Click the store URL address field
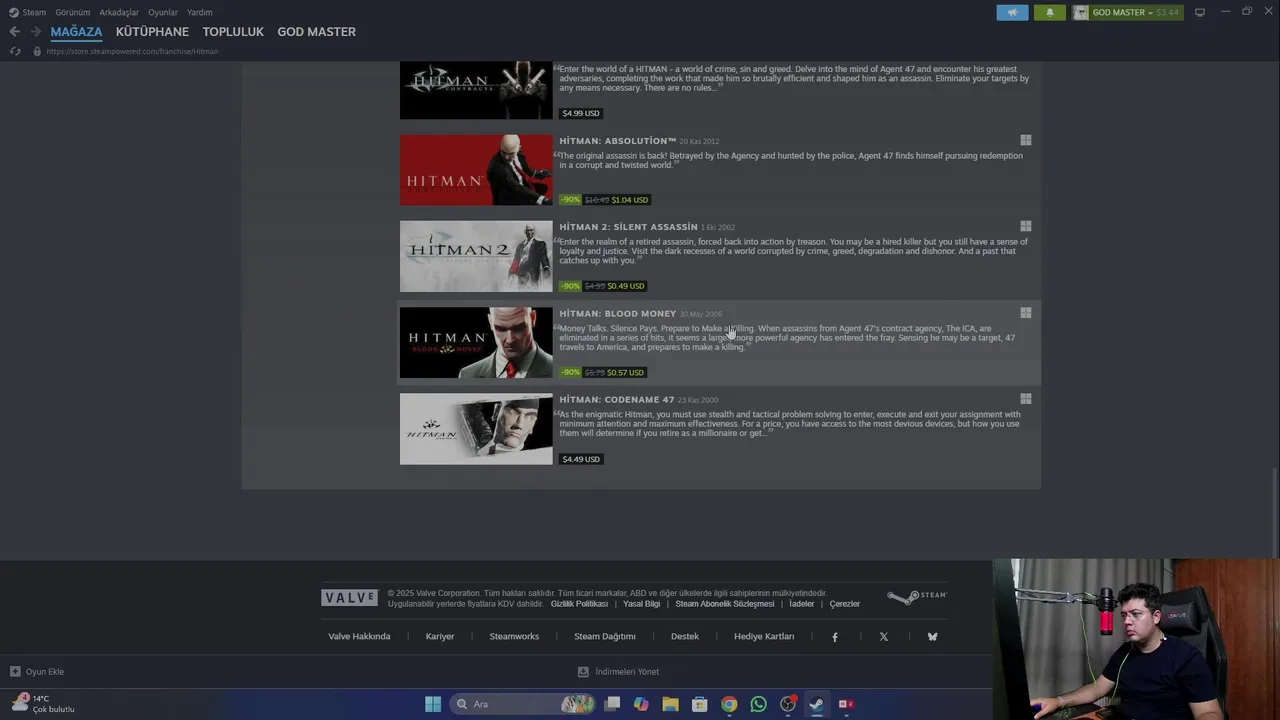The image size is (1280, 720). [x=132, y=51]
